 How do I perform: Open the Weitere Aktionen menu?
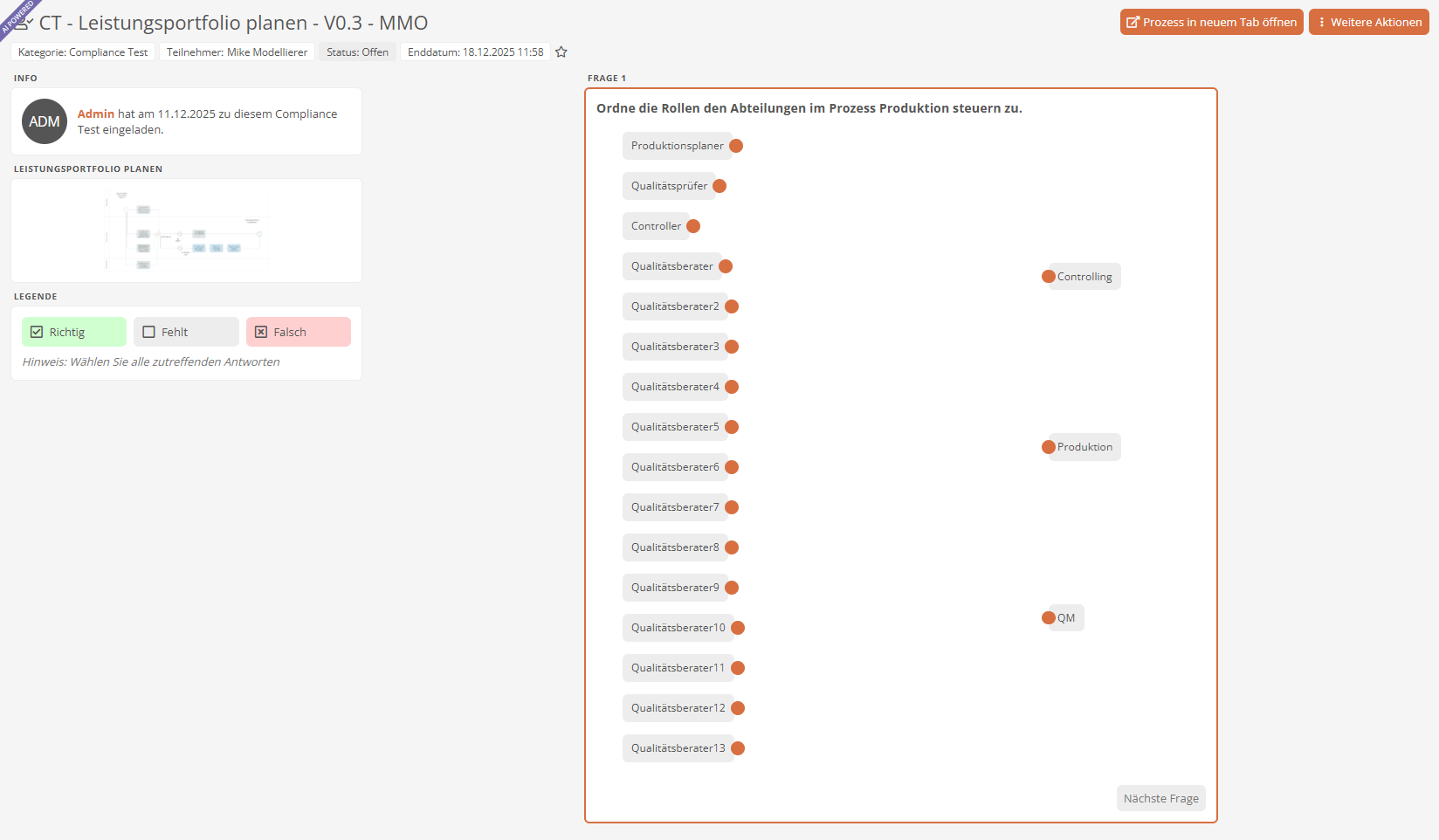[1369, 22]
